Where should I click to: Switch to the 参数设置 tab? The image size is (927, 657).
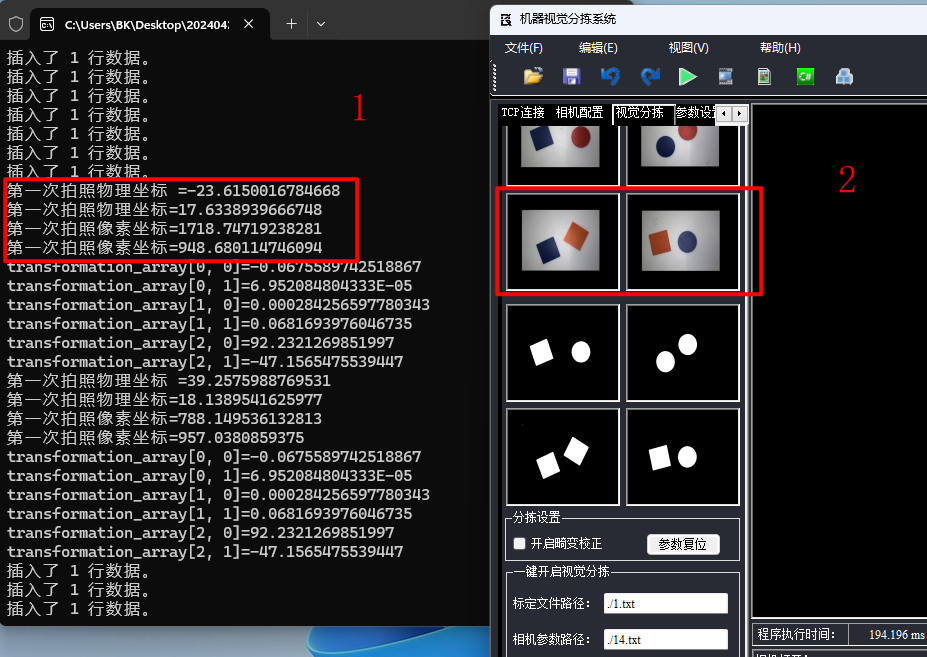[x=695, y=112]
